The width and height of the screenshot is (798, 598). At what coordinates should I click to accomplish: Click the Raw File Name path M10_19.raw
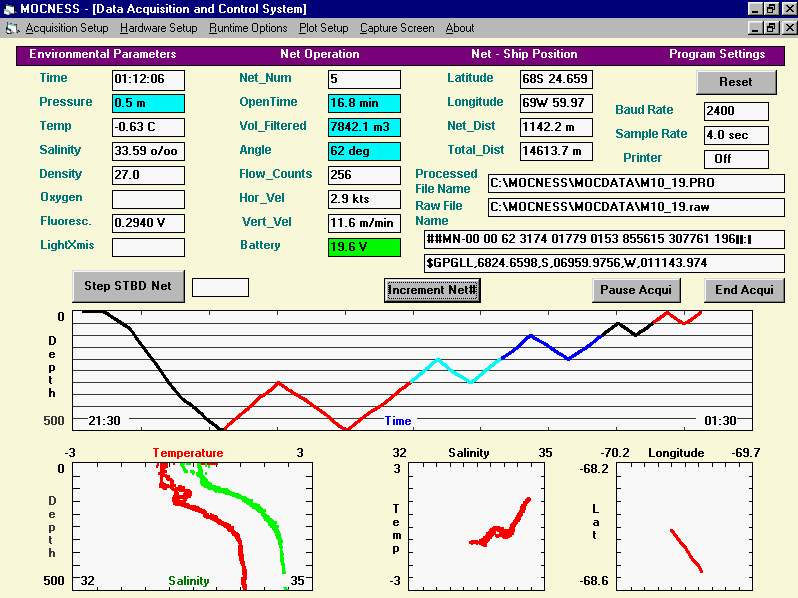636,207
